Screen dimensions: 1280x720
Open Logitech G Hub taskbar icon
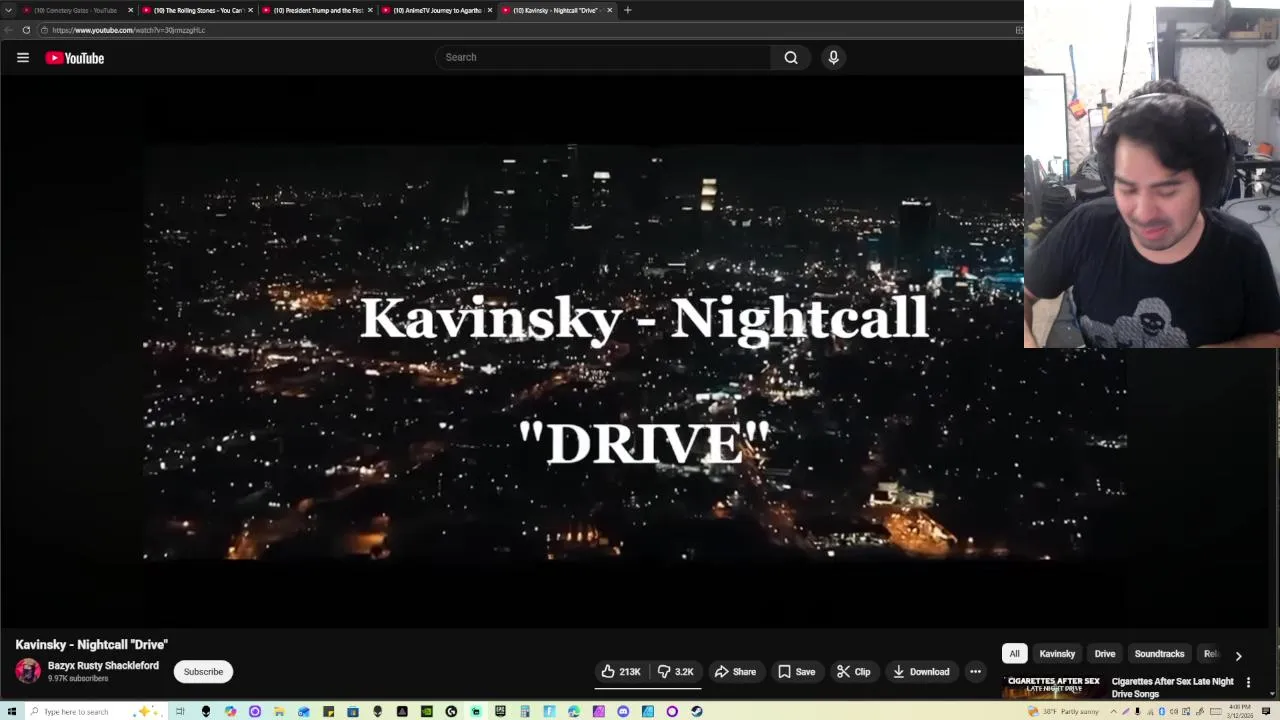(x=451, y=711)
